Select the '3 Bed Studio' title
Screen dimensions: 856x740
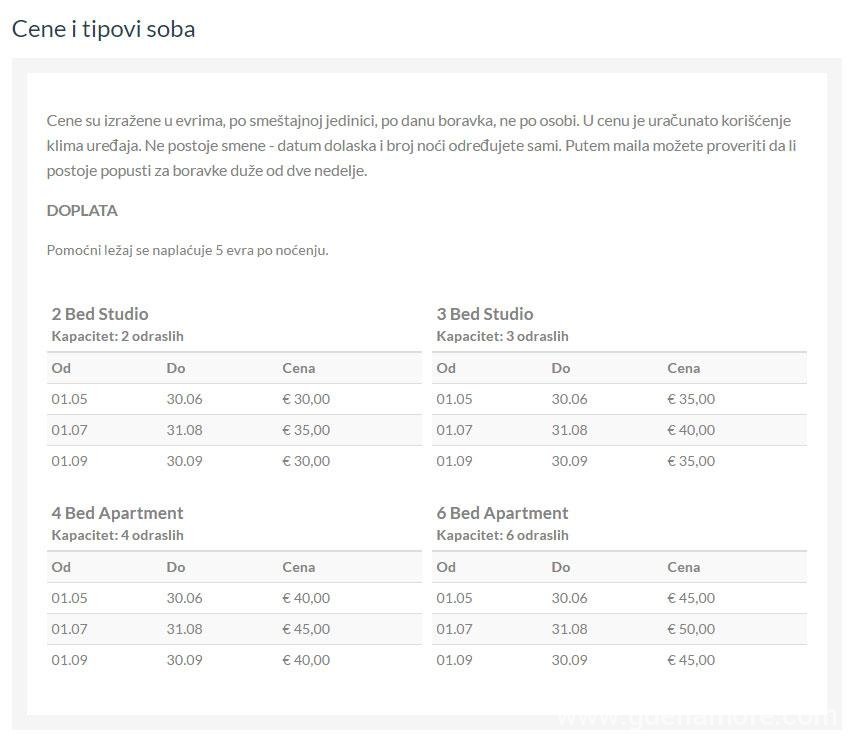485,314
